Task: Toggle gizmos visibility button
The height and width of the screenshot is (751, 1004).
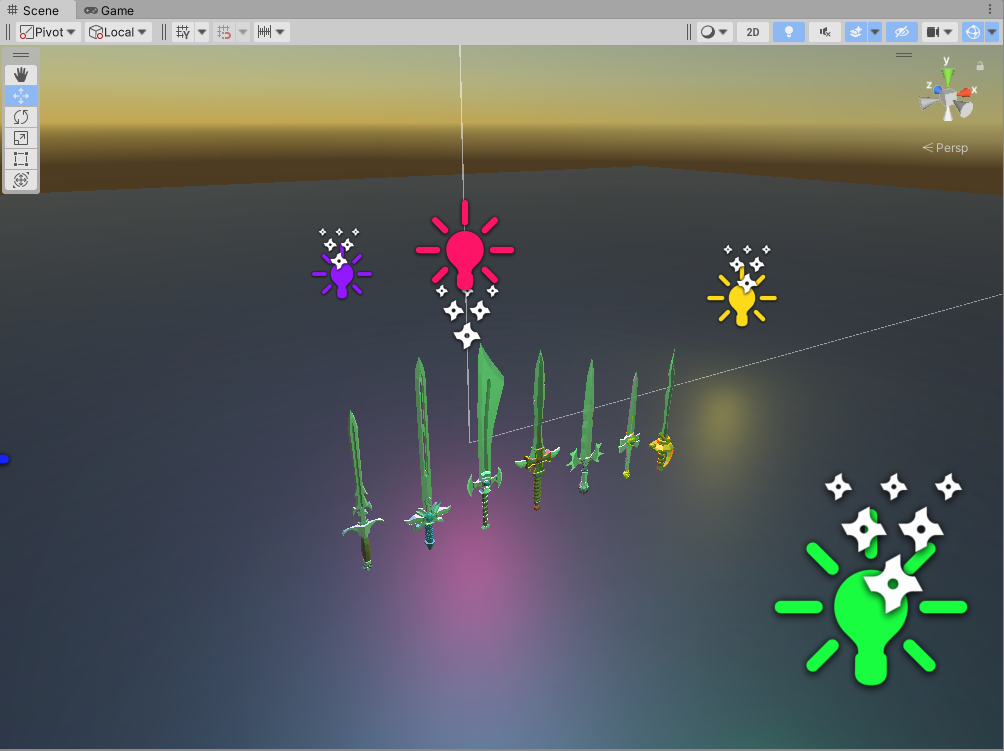Action: 973,32
